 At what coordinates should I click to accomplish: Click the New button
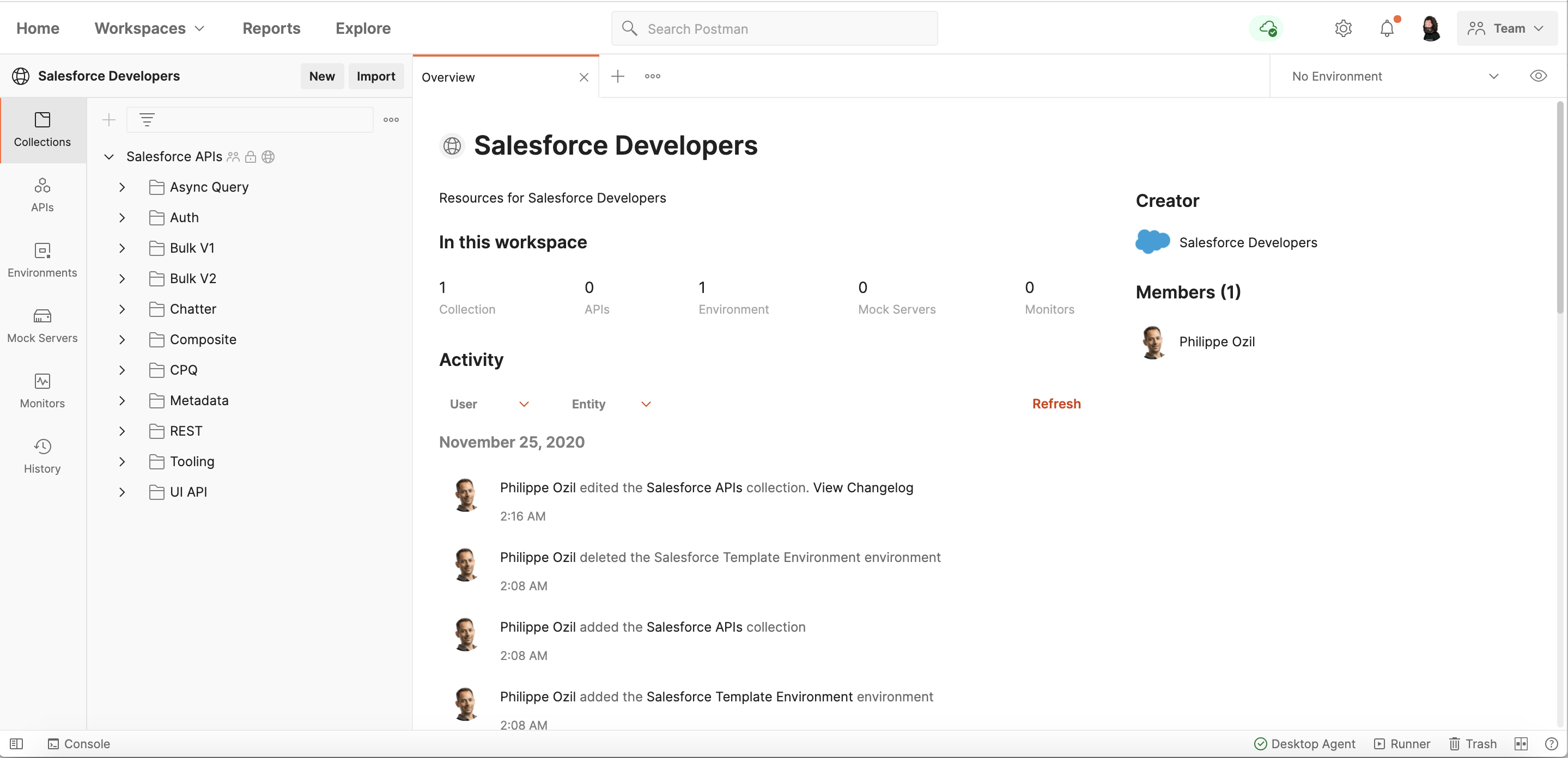click(322, 76)
